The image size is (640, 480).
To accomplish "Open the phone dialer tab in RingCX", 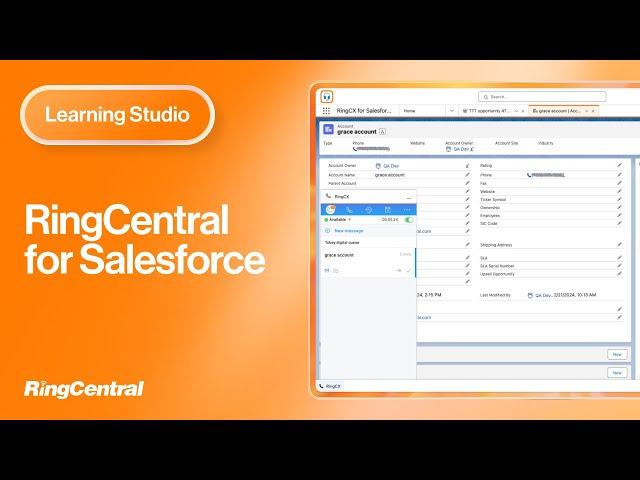I will [x=349, y=210].
